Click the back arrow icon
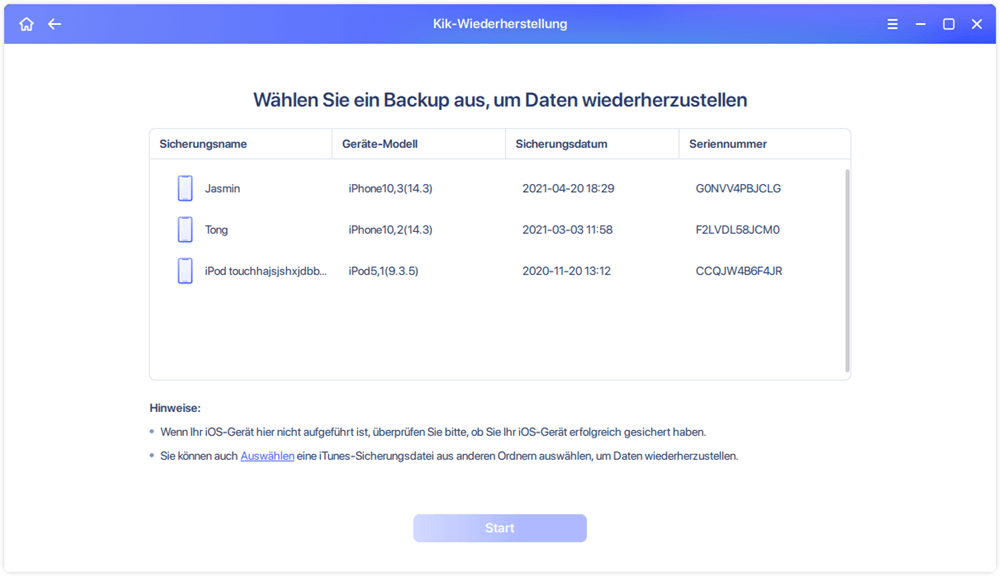 pyautogui.click(x=55, y=24)
